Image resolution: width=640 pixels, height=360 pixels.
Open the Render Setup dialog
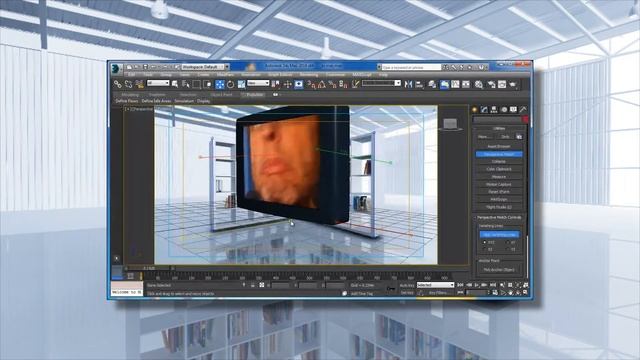(491, 84)
